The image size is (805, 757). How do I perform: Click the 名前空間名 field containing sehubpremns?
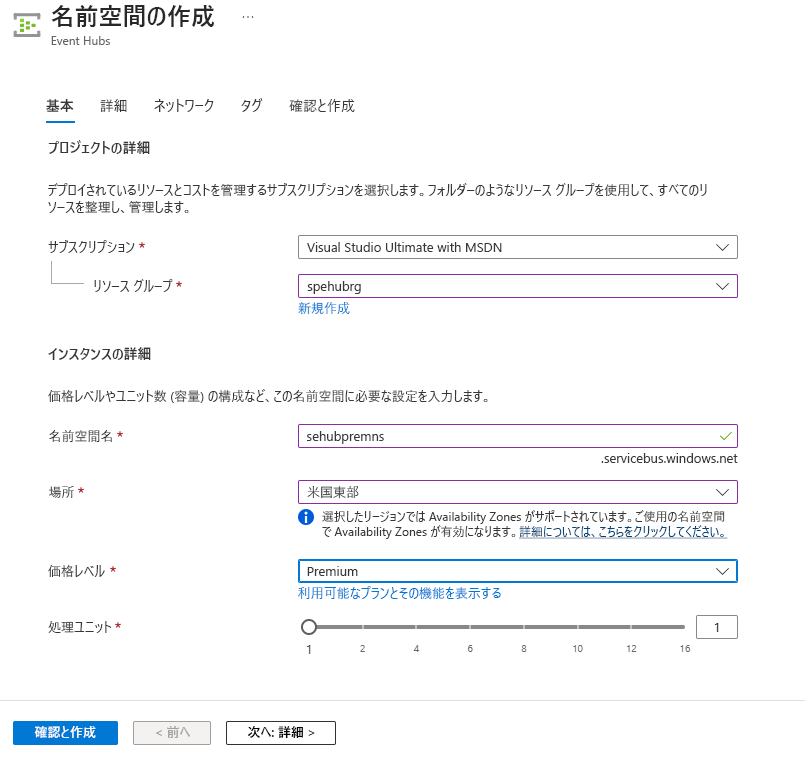pyautogui.click(x=518, y=436)
